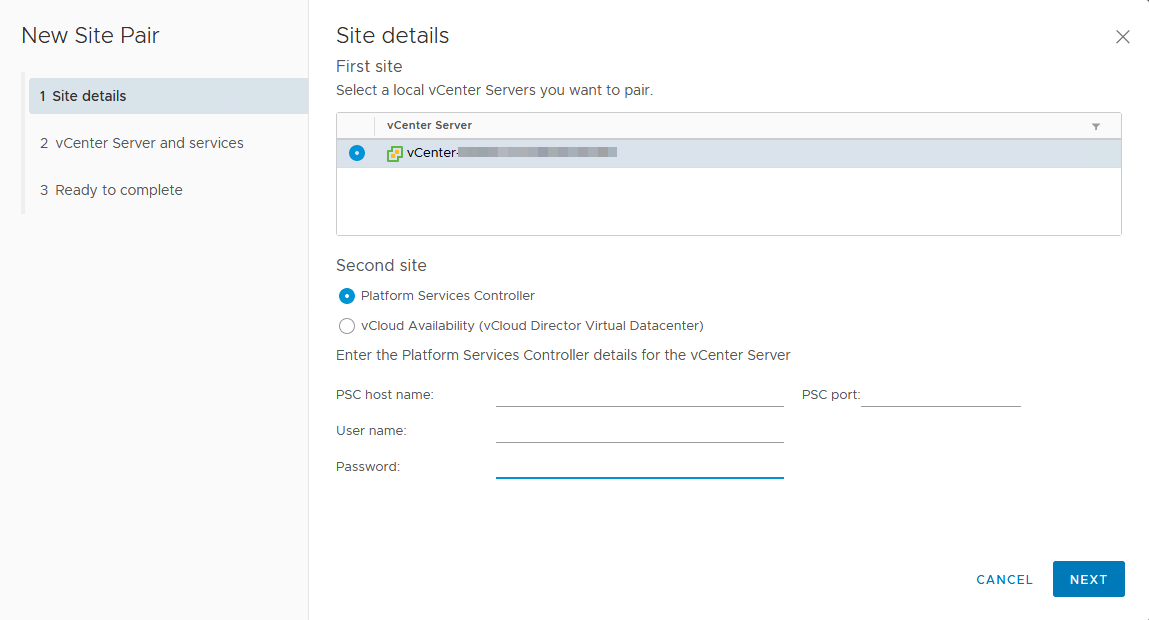Select the local vCenter row radio button
The width and height of the screenshot is (1149, 620).
(x=357, y=153)
